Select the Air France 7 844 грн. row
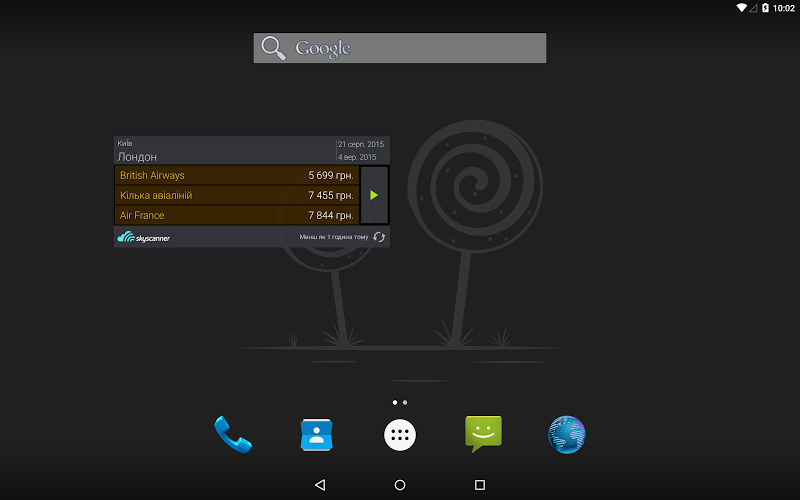Screen dimensions: 800x500 tap(237, 215)
